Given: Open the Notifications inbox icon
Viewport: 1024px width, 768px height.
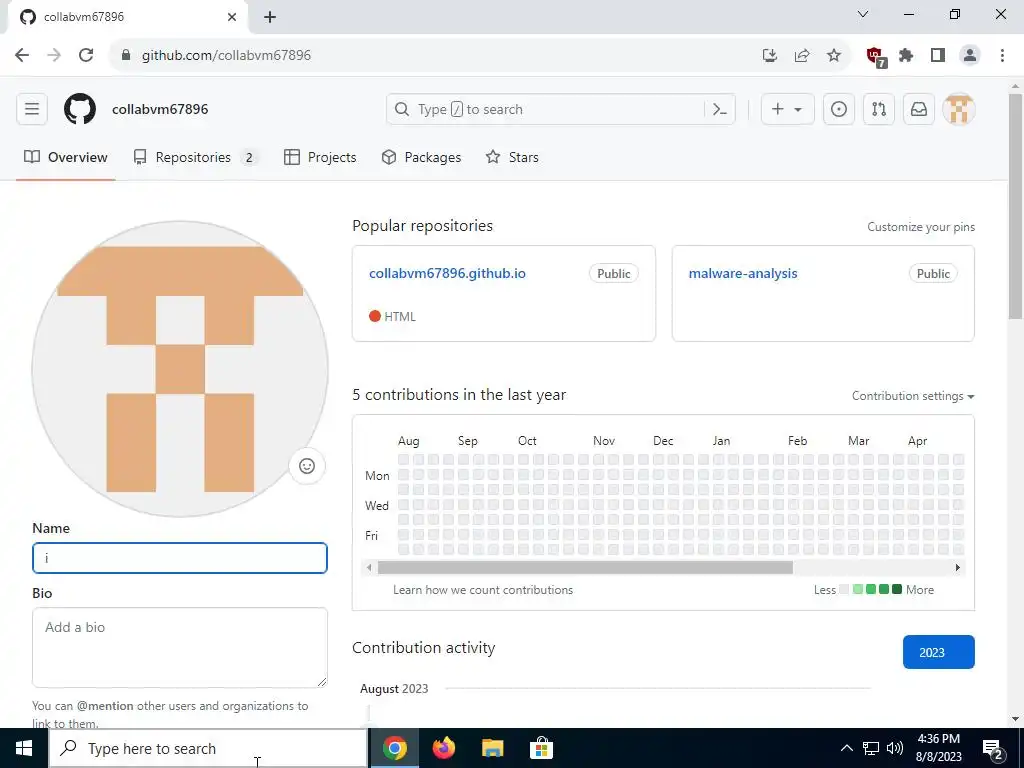Looking at the screenshot, I should coord(918,109).
